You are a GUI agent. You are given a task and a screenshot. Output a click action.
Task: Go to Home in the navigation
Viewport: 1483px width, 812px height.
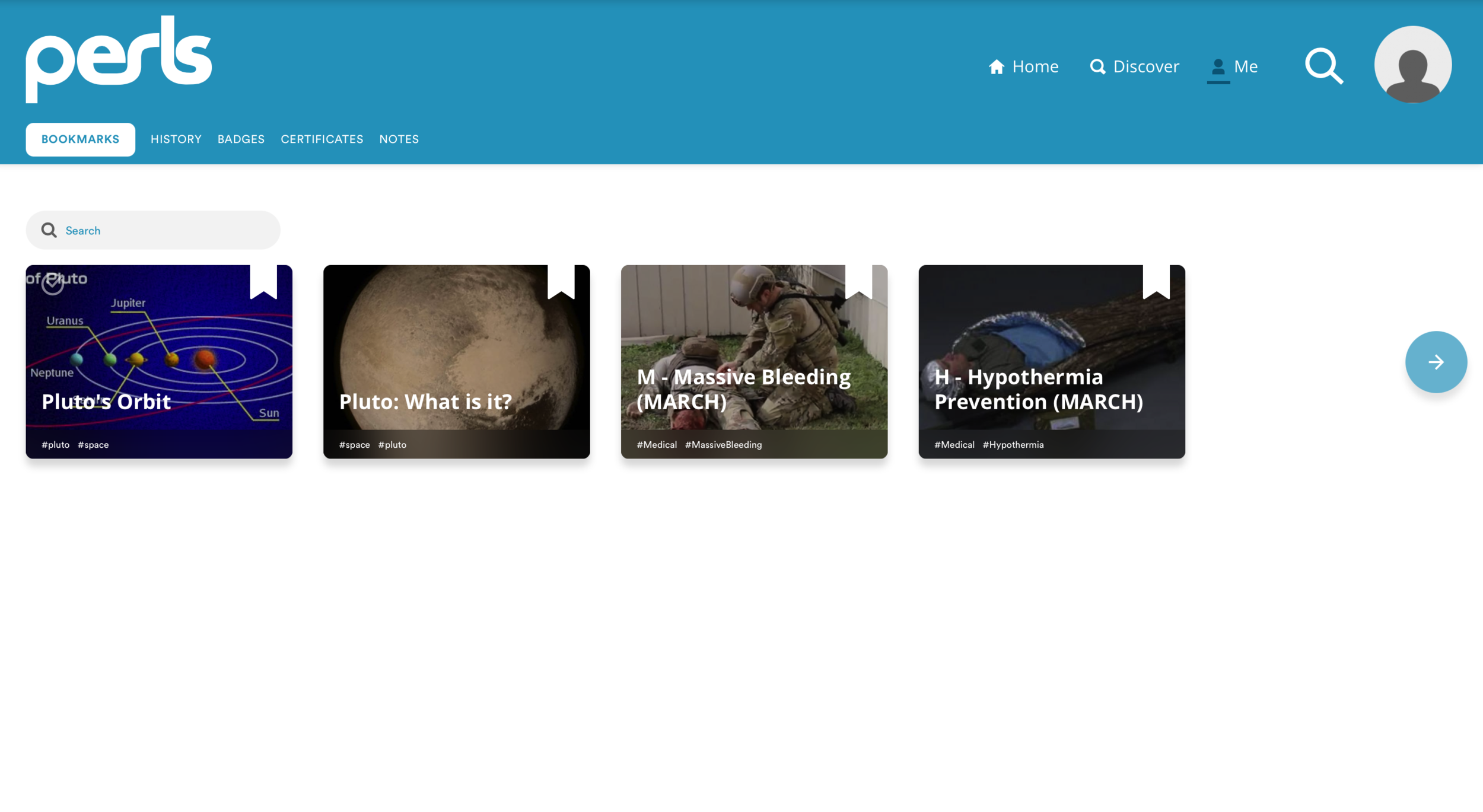point(1023,66)
